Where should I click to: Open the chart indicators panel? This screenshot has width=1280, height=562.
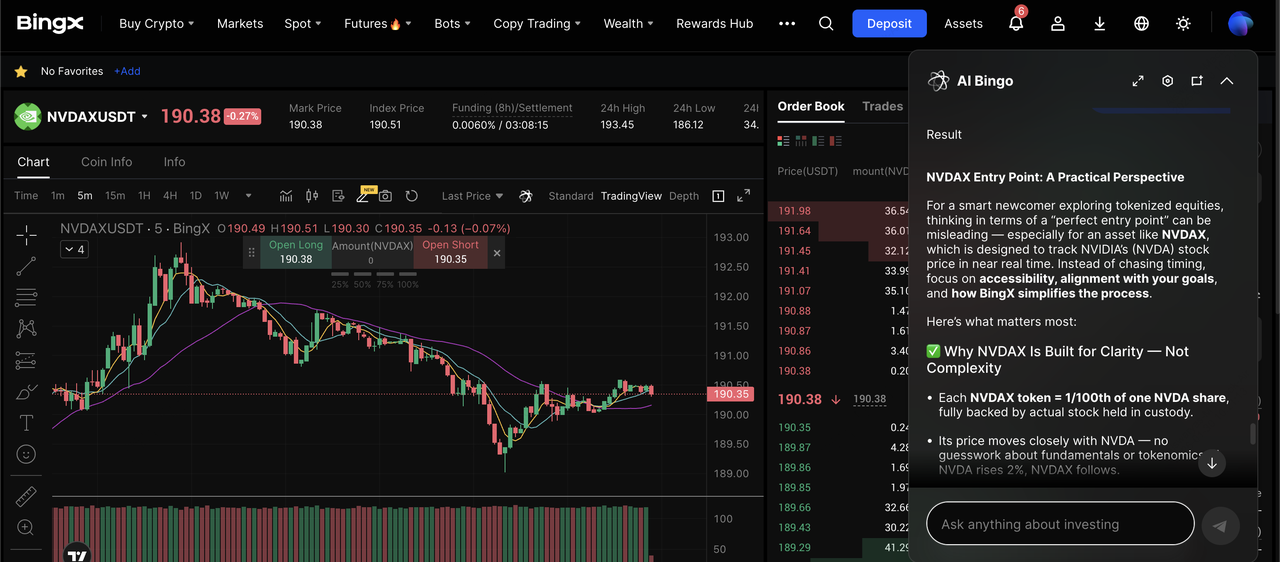286,196
